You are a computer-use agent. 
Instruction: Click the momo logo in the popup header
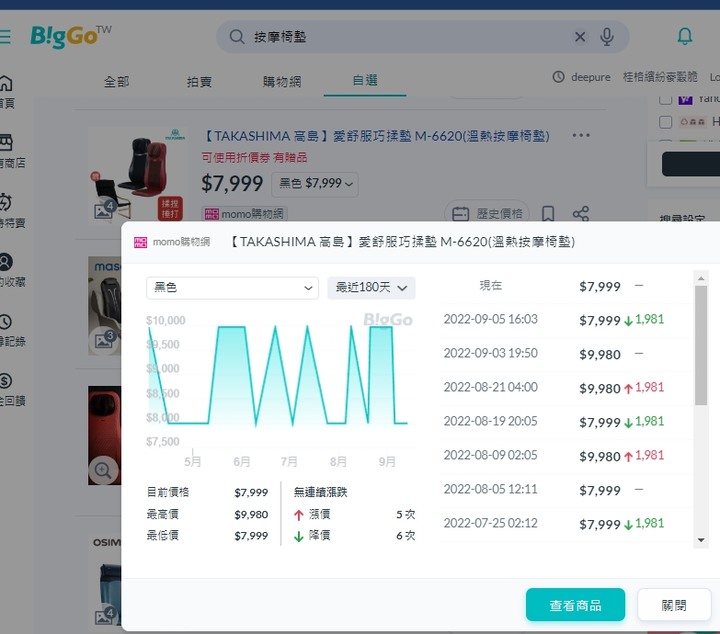pyautogui.click(x=140, y=242)
